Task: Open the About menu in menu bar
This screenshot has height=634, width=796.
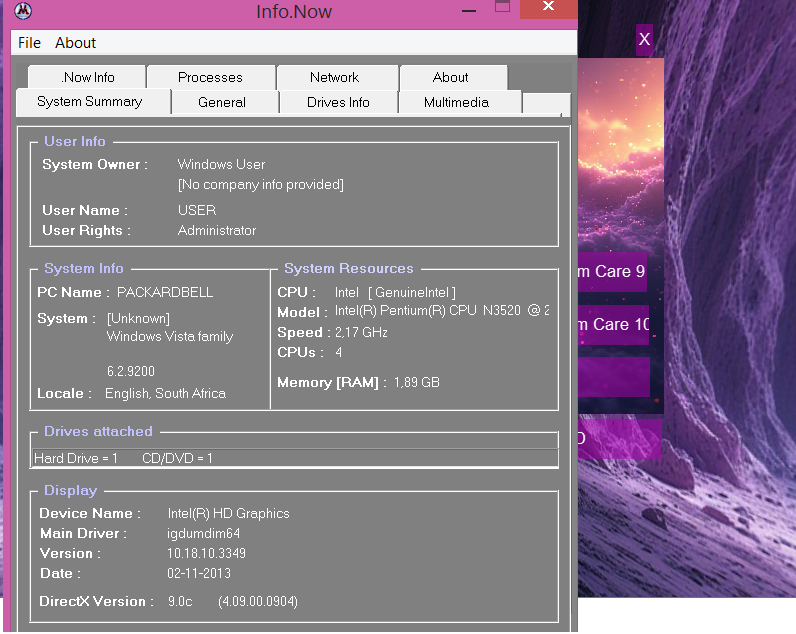Action: (x=75, y=43)
